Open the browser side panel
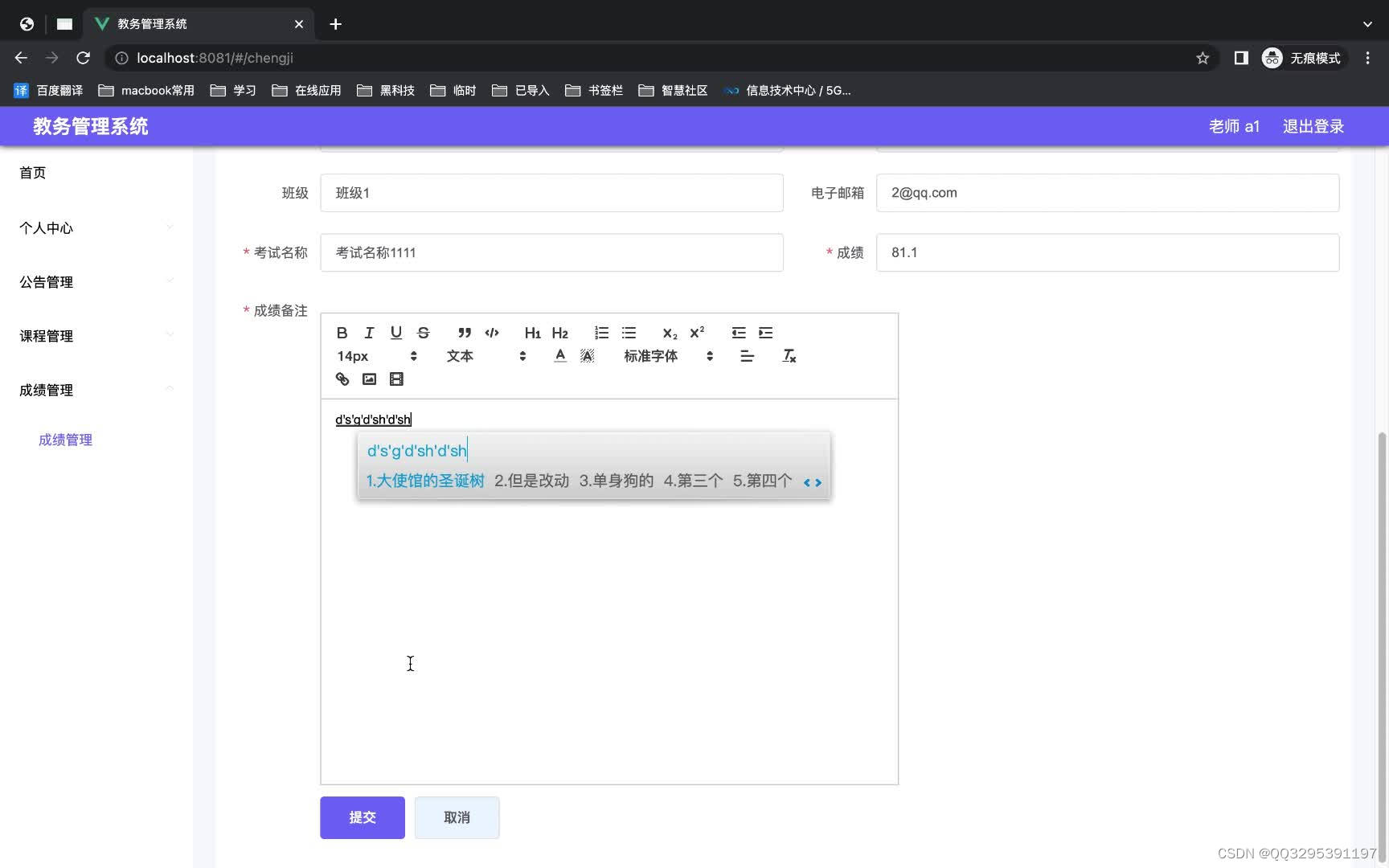1389x868 pixels. 1241,58
